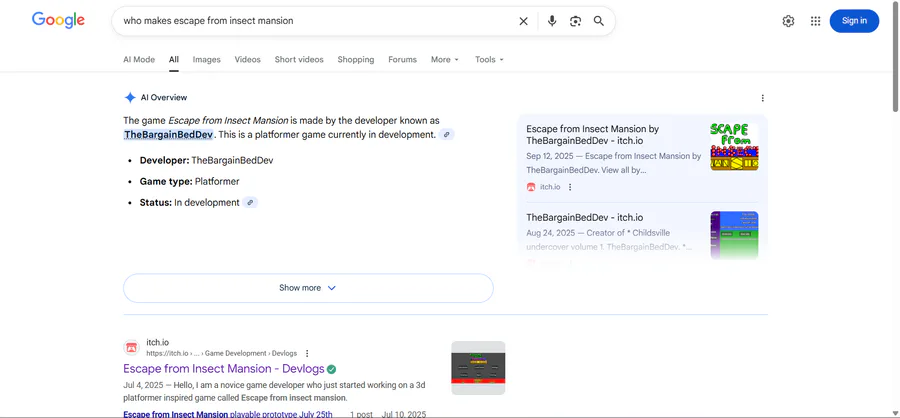Start voice search with microphone icon
The image size is (900, 418).
tap(552, 21)
